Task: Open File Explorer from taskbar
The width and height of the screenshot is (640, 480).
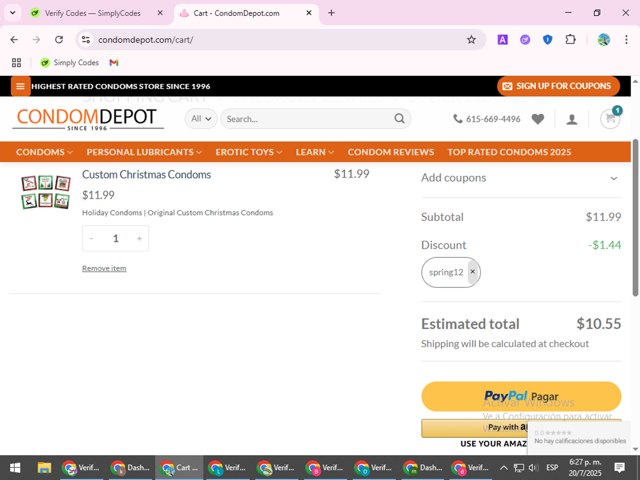Action: tap(44, 467)
